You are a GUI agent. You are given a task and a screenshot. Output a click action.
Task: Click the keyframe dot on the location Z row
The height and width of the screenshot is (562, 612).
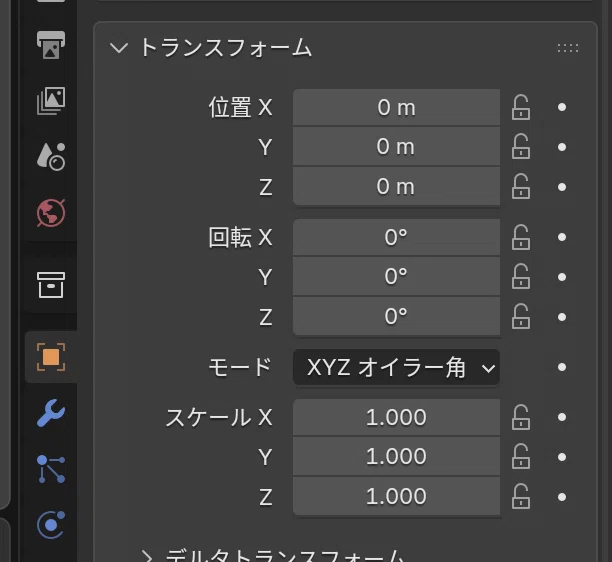[x=562, y=187]
